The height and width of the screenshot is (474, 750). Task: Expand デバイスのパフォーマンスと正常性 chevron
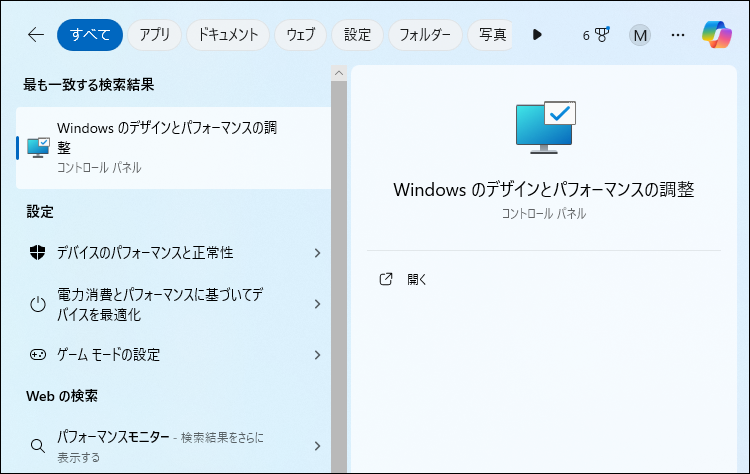[x=317, y=253]
